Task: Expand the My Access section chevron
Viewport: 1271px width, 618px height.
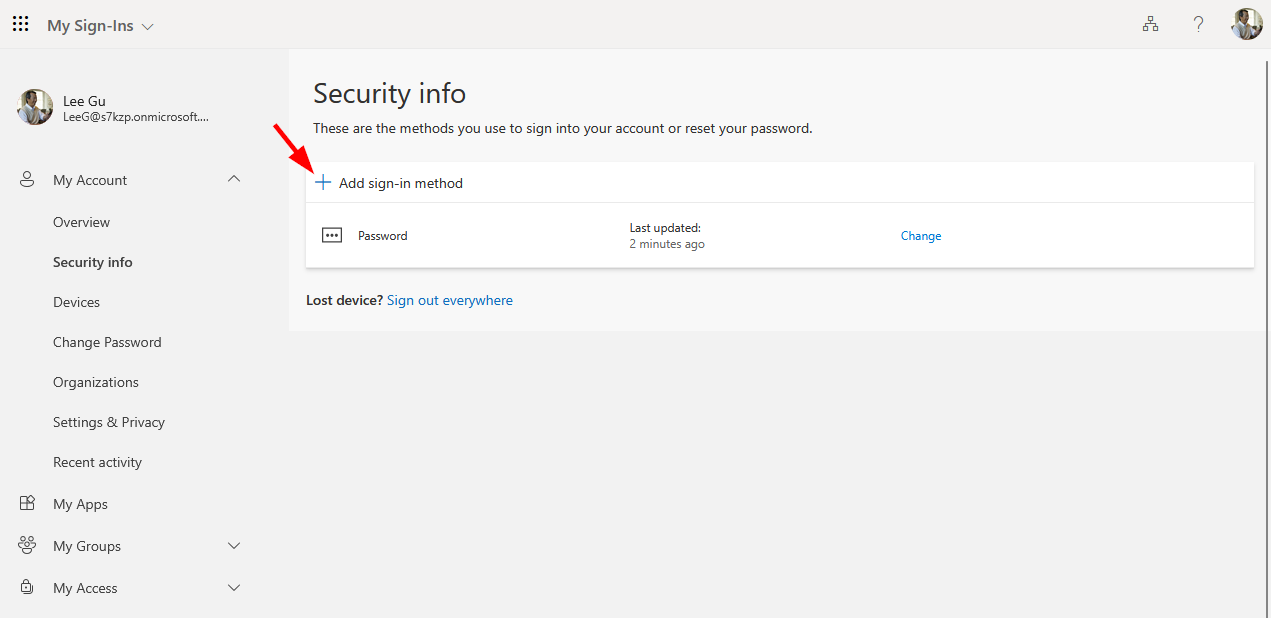Action: 234,588
